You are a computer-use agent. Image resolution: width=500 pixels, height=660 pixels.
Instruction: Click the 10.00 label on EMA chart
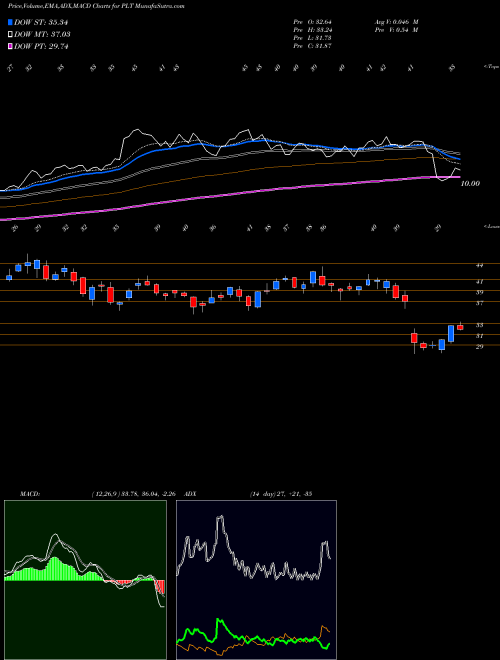[470, 184]
